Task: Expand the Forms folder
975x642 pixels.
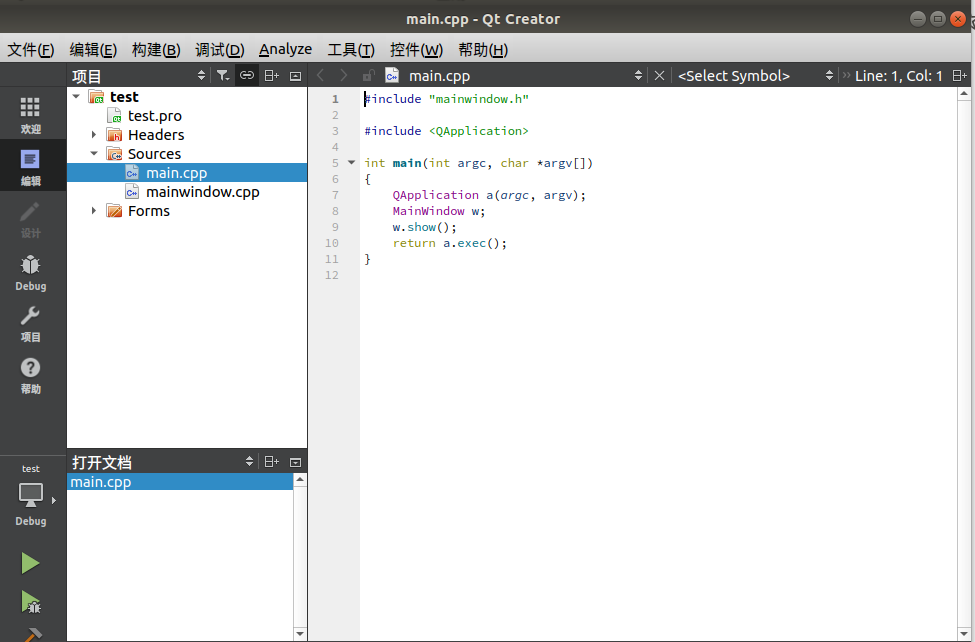Action: coord(94,210)
